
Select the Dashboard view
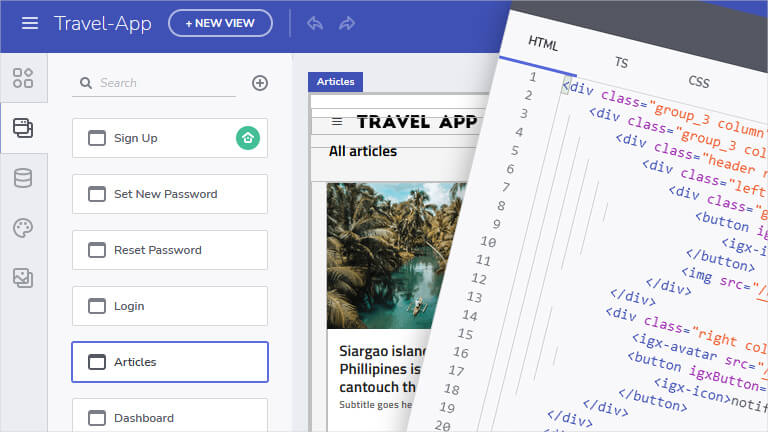click(x=169, y=417)
